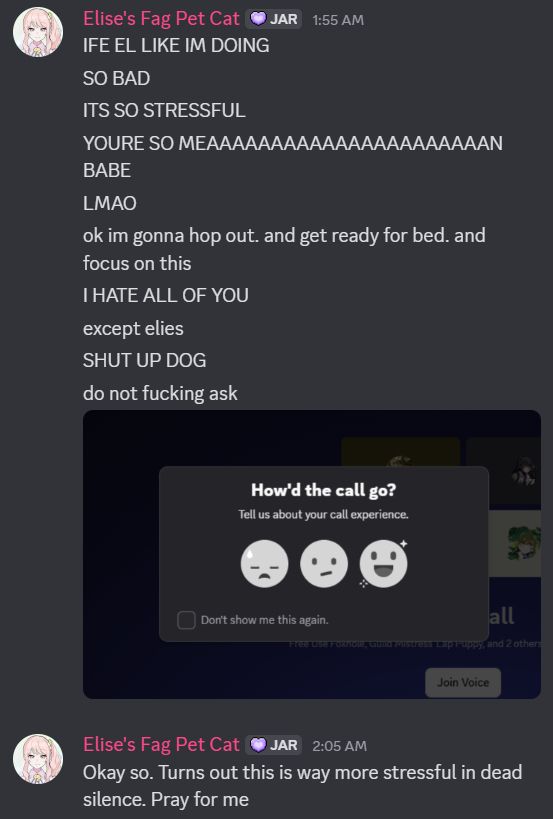Screen dimensions: 553x819
Task: Click the JAR tag badge beside 1:55 AM
Action: [x=274, y=19]
